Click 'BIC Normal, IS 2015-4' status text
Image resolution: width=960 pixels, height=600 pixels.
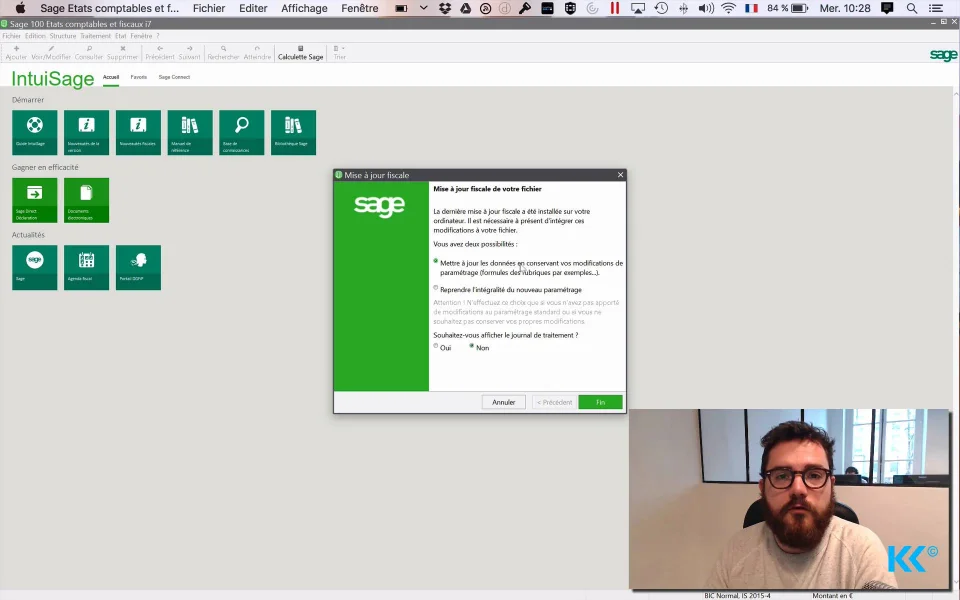pyautogui.click(x=737, y=596)
